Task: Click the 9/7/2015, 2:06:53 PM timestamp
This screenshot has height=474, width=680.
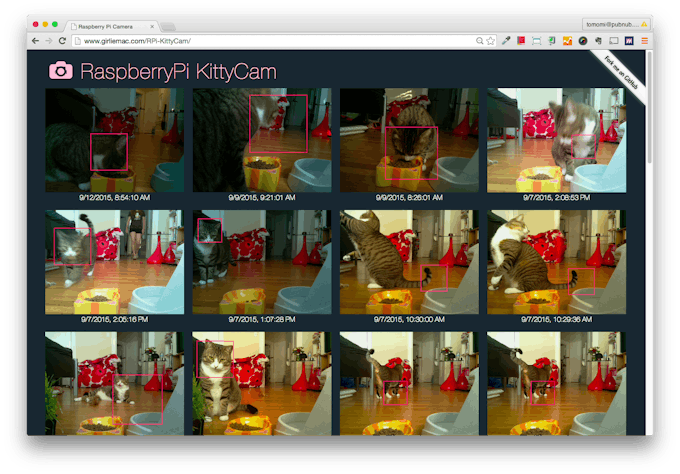Action: click(x=556, y=198)
